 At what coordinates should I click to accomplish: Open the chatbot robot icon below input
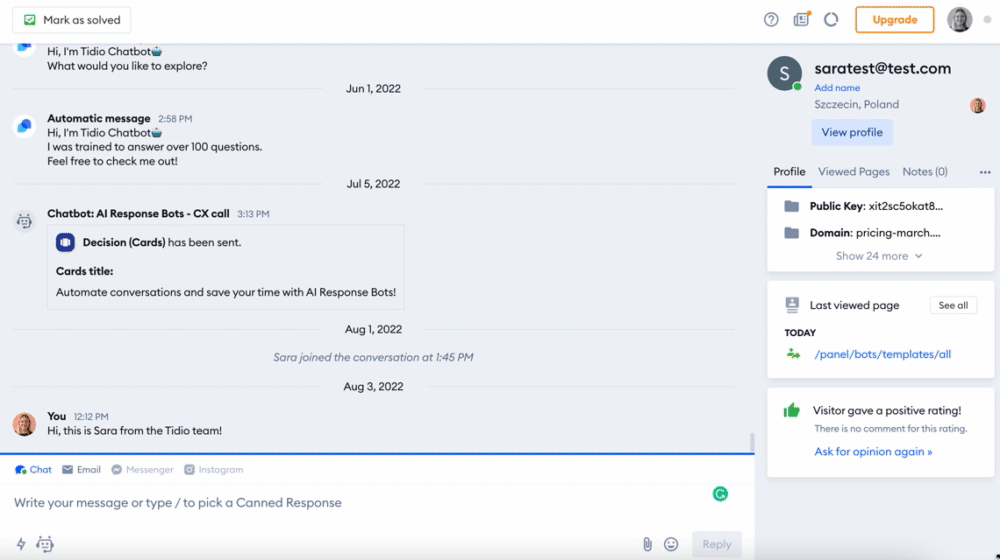coord(45,544)
